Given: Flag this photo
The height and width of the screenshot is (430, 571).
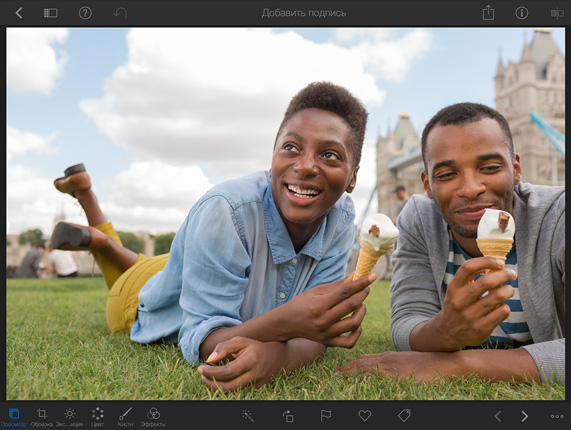Looking at the screenshot, I should (x=326, y=416).
